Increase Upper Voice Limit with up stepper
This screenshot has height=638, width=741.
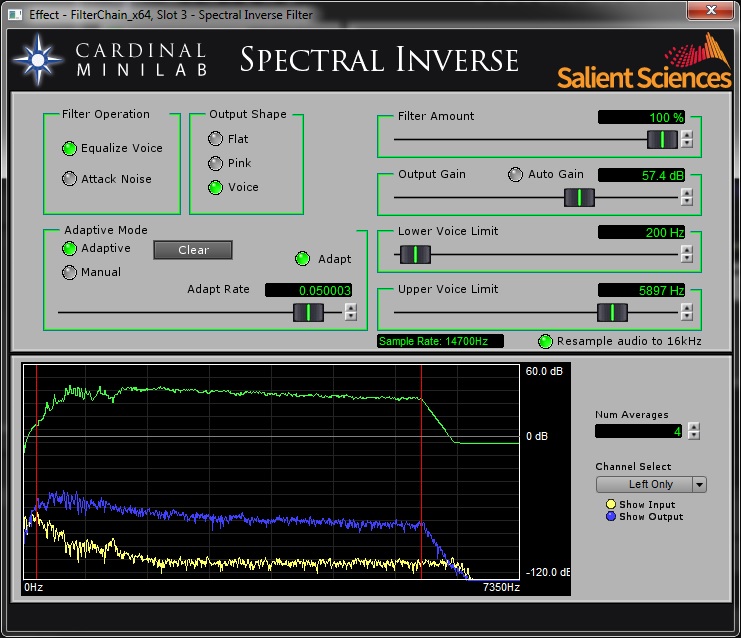click(x=687, y=308)
